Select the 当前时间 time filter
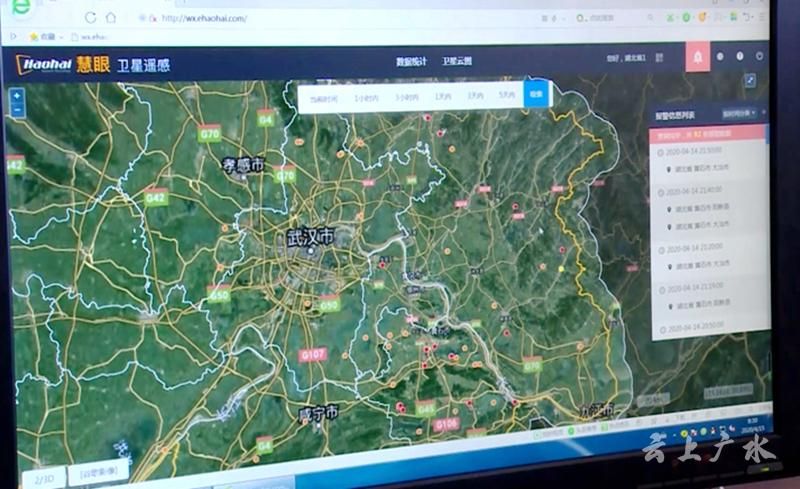 click(x=323, y=98)
